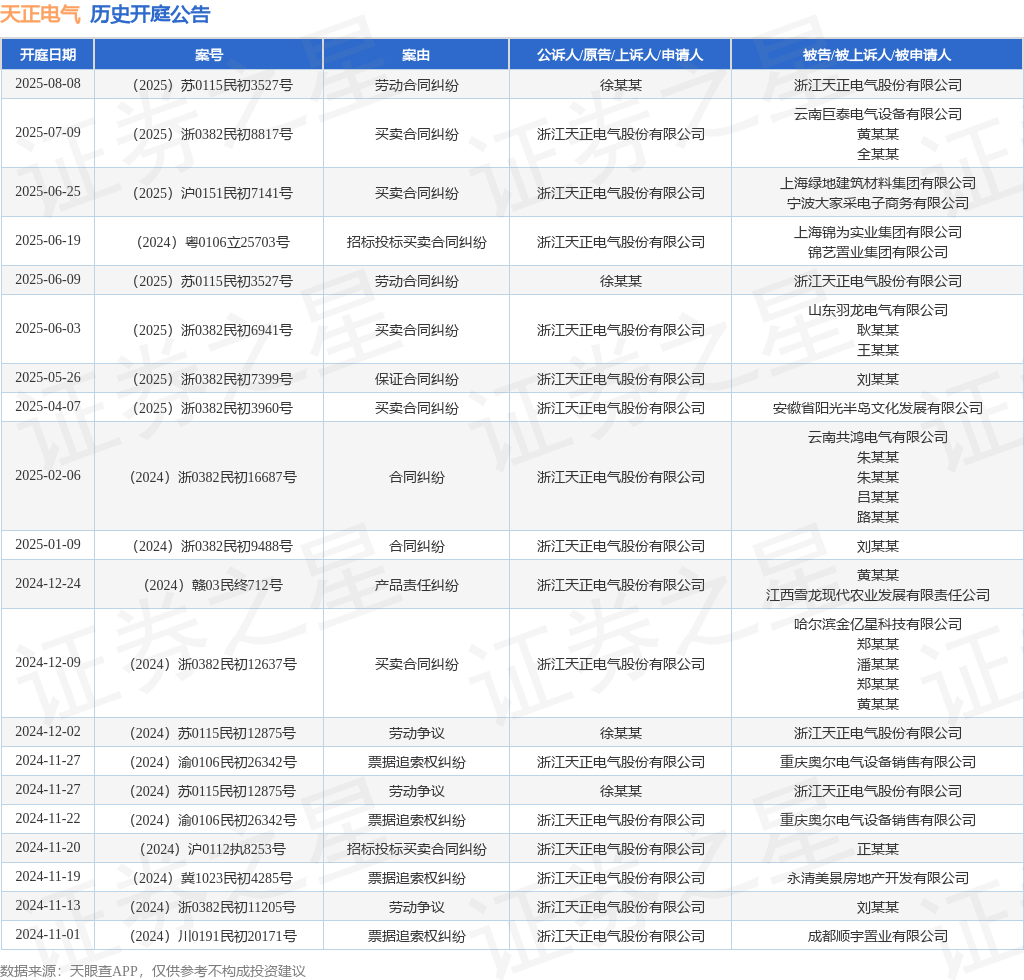The width and height of the screenshot is (1024, 980).
Task: Select case number 浙0382民初16687号
Action: pyautogui.click(x=213, y=477)
